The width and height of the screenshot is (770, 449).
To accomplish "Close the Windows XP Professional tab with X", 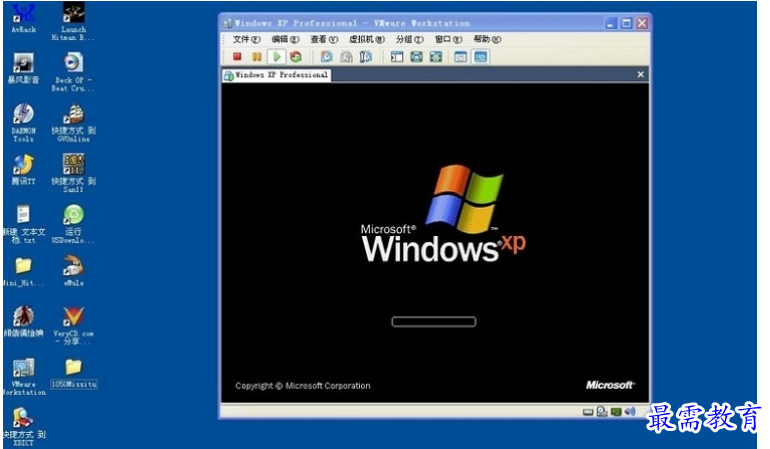I will tap(640, 74).
